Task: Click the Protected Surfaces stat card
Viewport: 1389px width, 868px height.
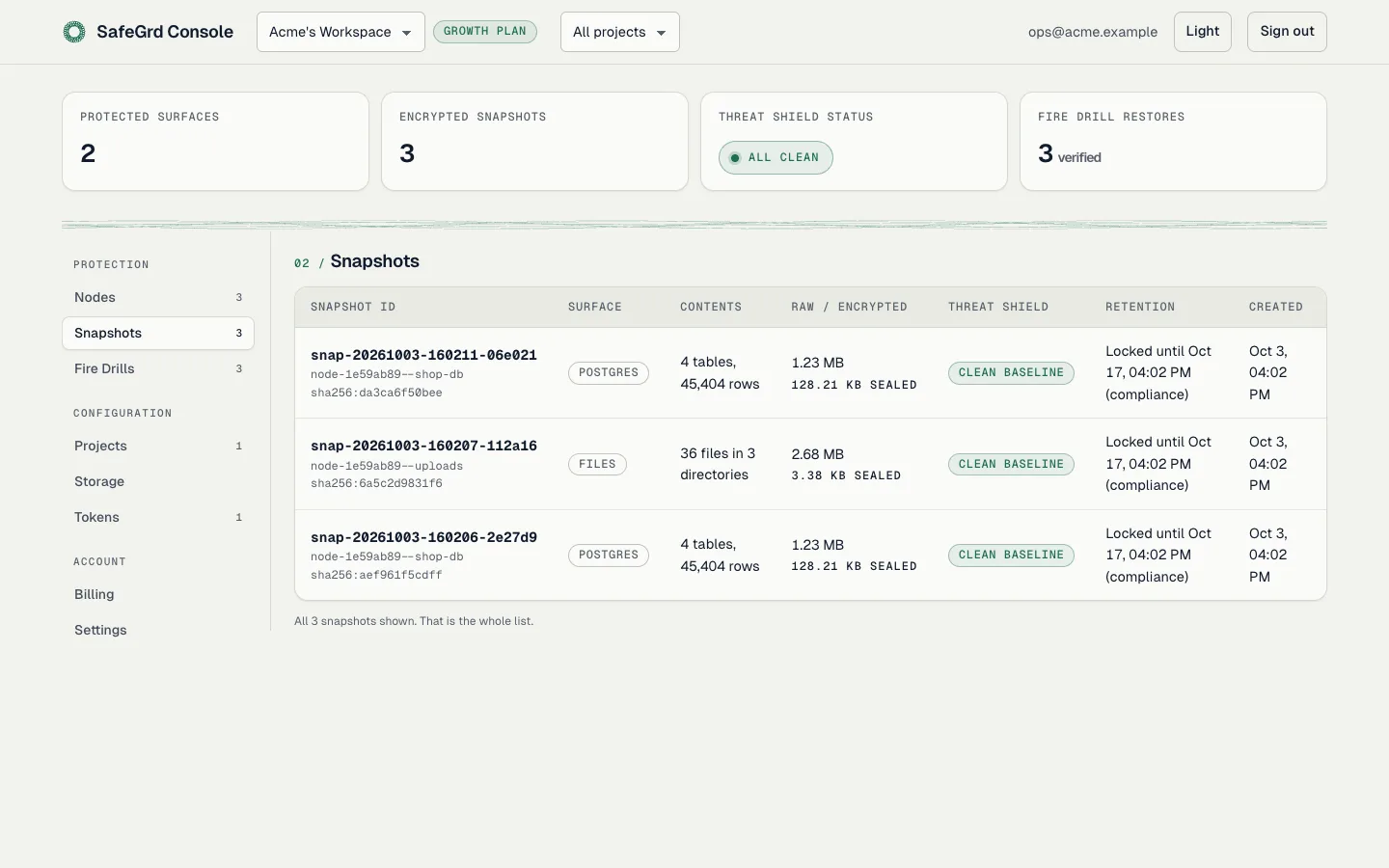Action: coord(215,142)
